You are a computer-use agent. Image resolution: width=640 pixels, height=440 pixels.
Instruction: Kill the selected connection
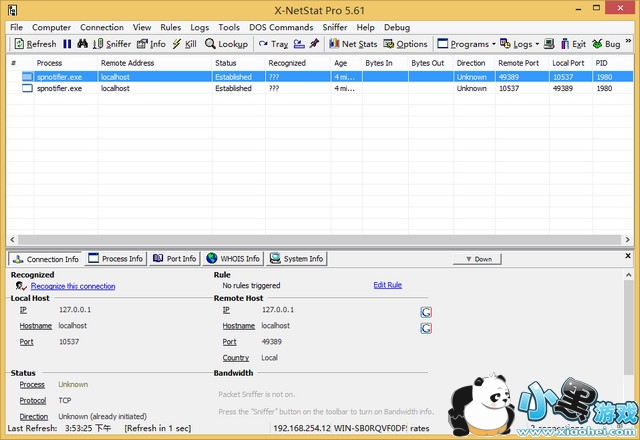(x=184, y=44)
